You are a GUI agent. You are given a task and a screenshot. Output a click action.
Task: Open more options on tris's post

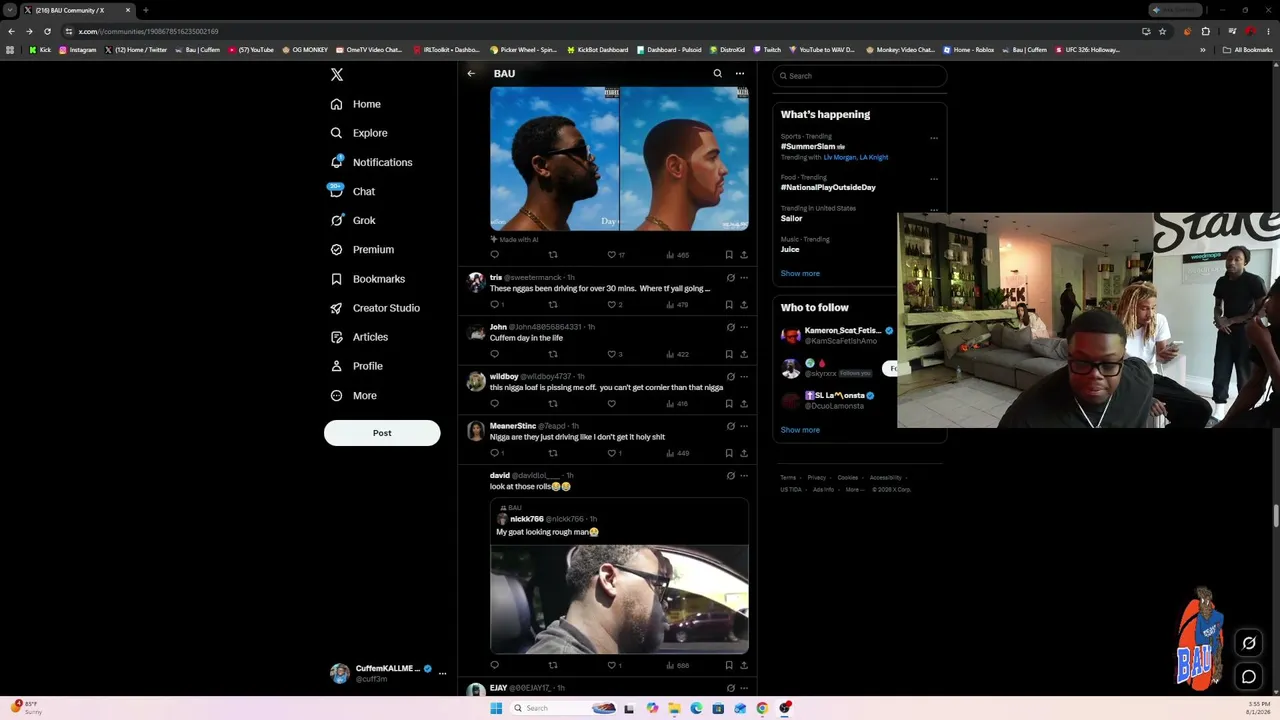click(744, 277)
